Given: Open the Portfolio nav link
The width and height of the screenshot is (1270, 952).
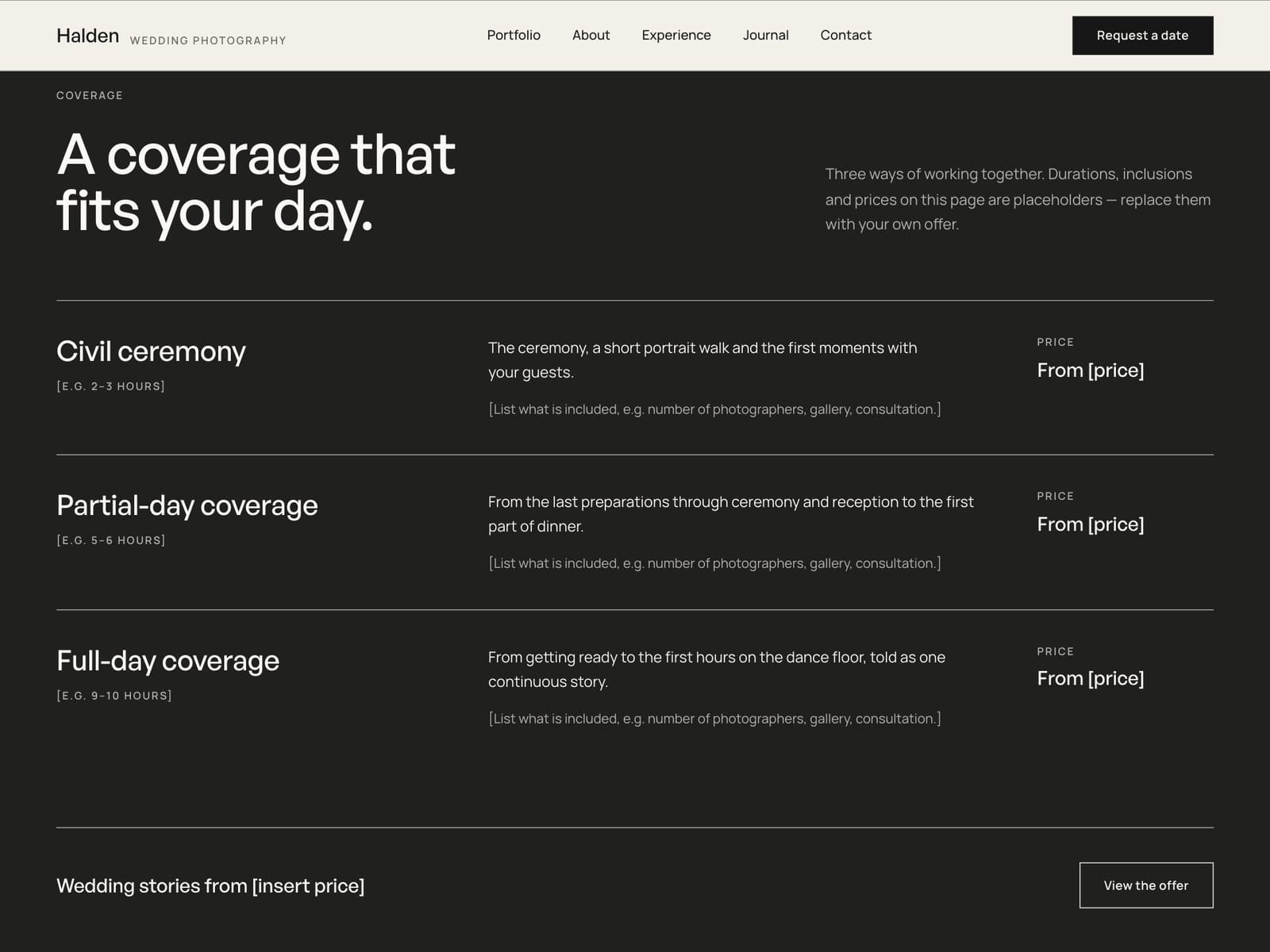Looking at the screenshot, I should pyautogui.click(x=514, y=35).
